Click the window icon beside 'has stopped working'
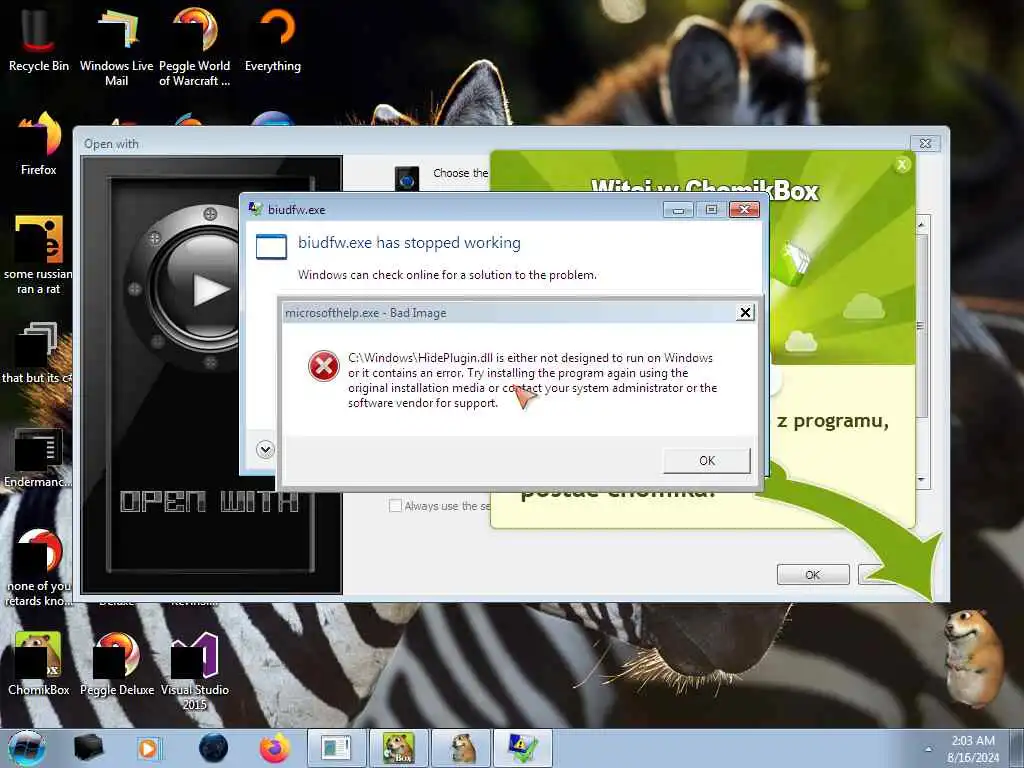This screenshot has height=768, width=1024. coord(271,247)
